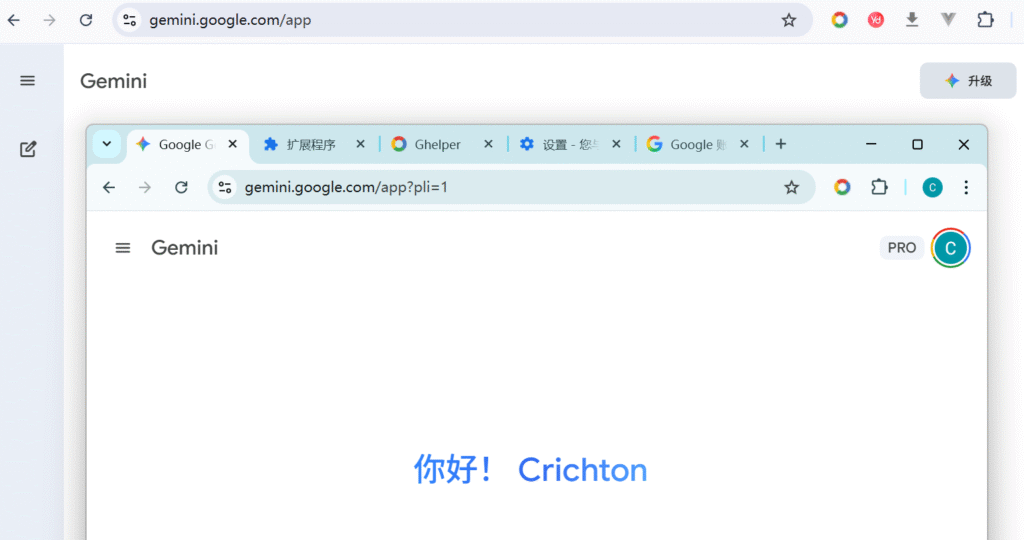Toggle the hamburger menu beside inner Gemini logo
The width and height of the screenshot is (1024, 540).
point(123,248)
